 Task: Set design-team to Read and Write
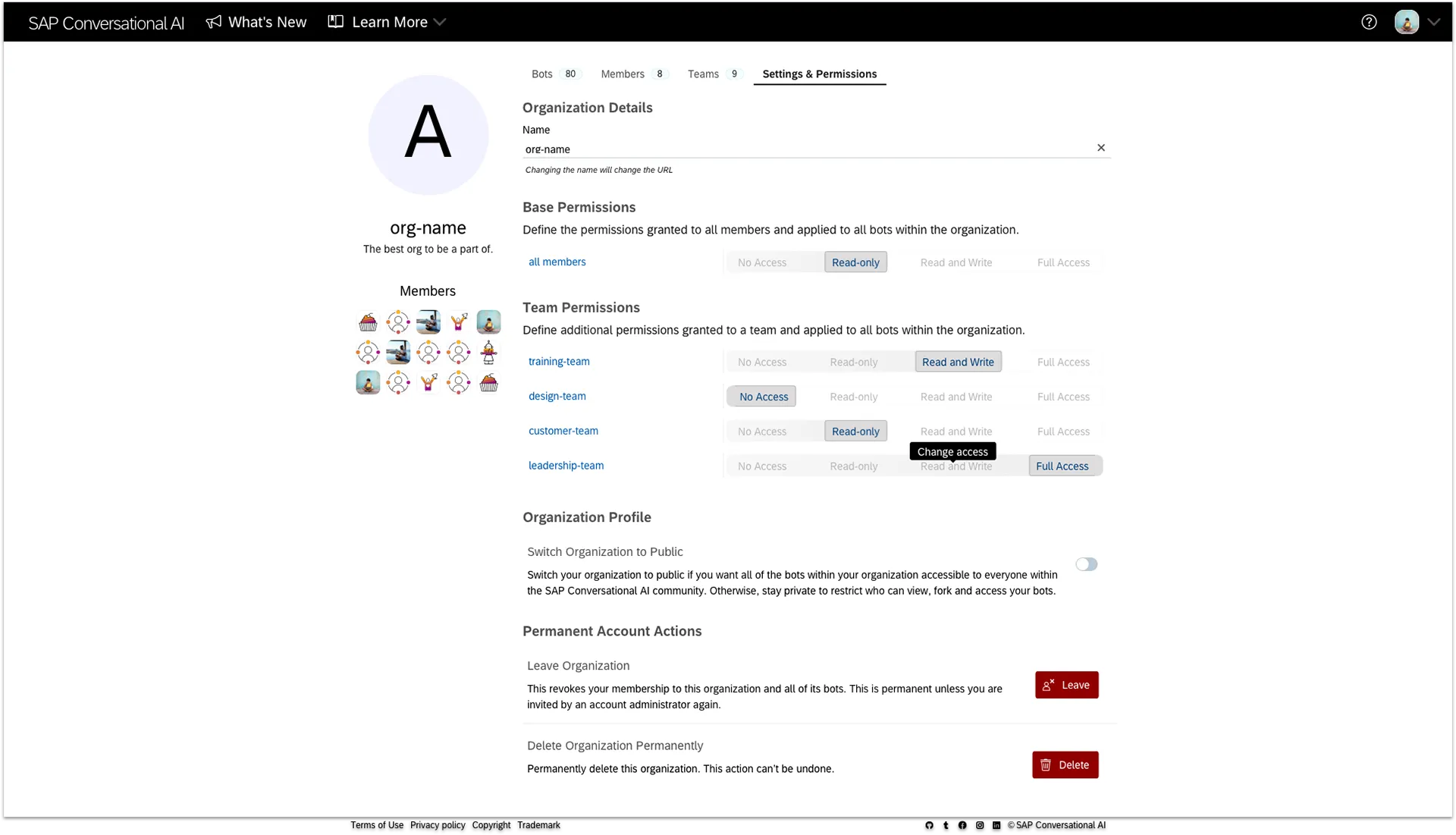click(956, 397)
